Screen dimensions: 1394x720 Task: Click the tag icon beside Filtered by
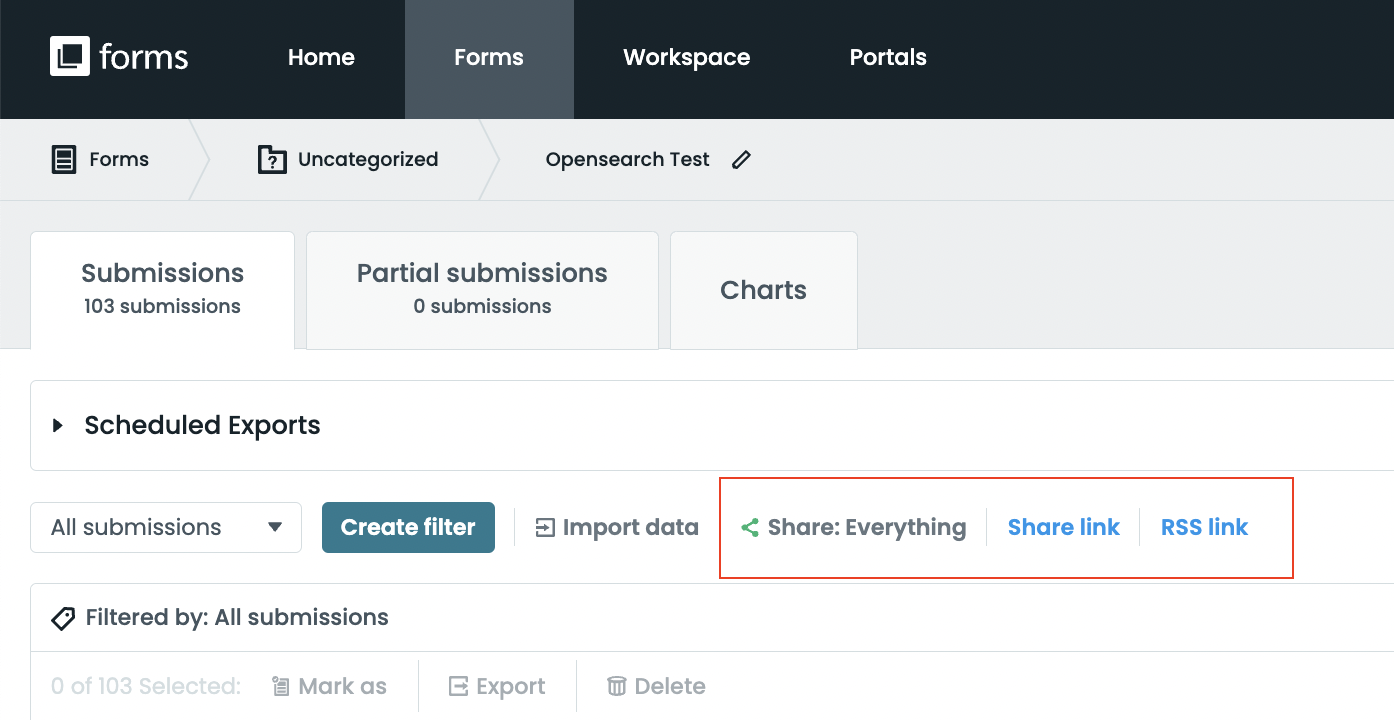(63, 618)
